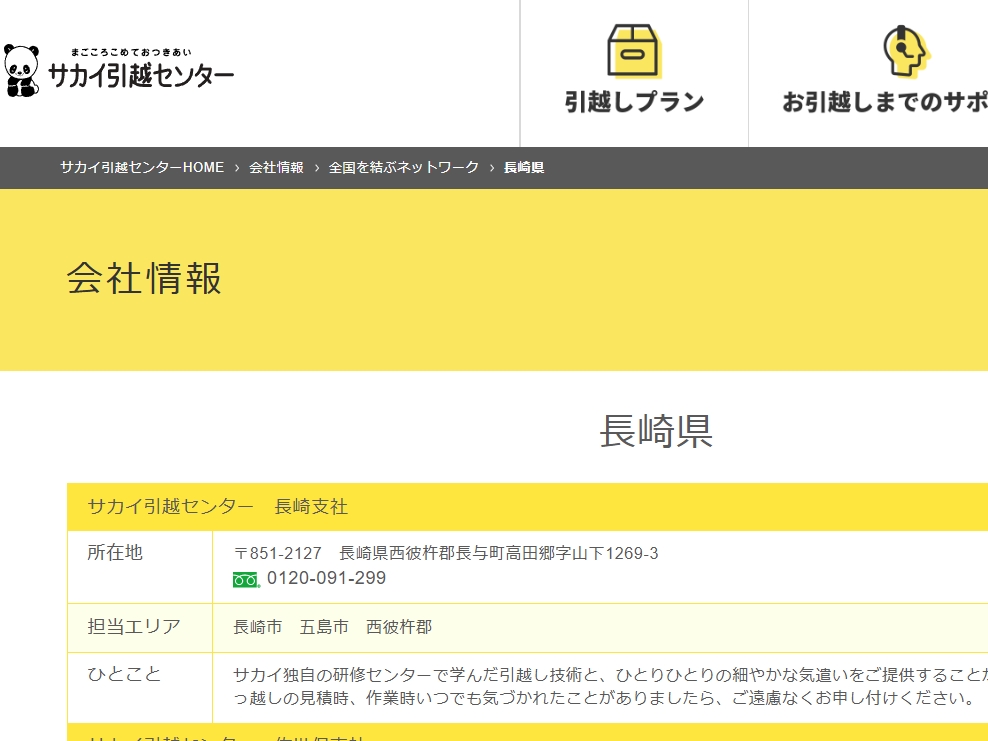
Task: Click the toll-free dial icon beside the phone number
Action: (x=247, y=578)
